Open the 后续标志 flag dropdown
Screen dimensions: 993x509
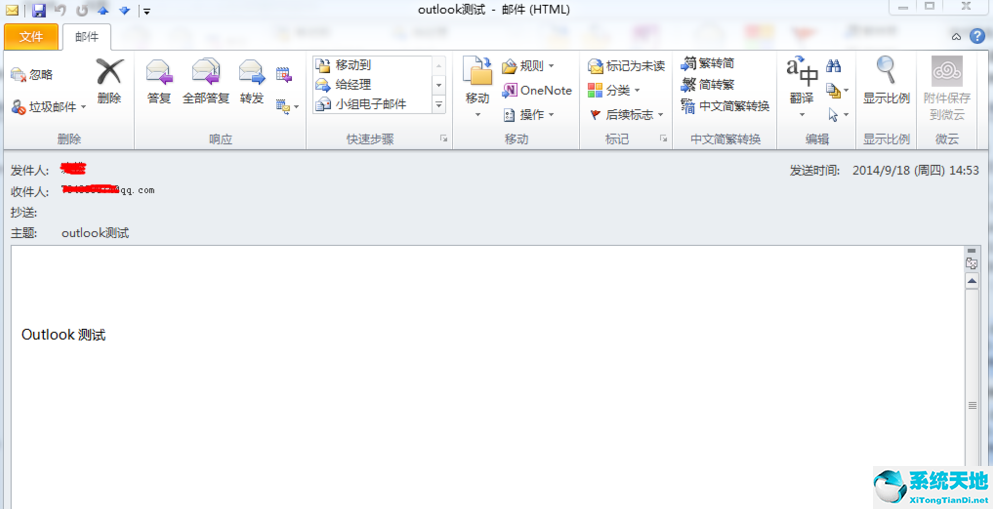point(626,115)
